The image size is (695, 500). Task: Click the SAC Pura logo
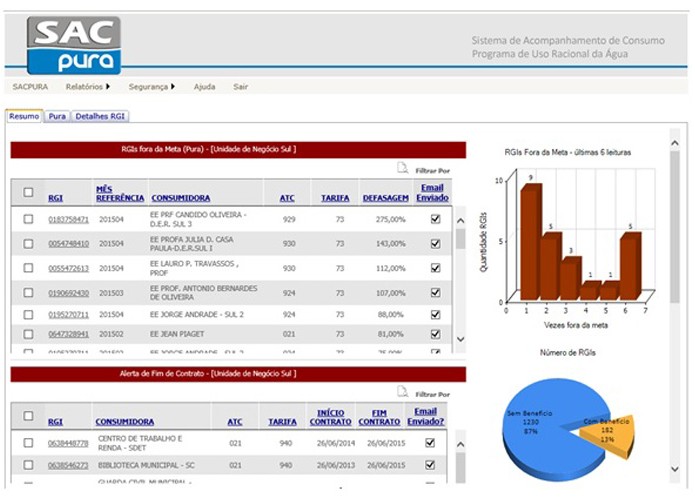point(74,45)
